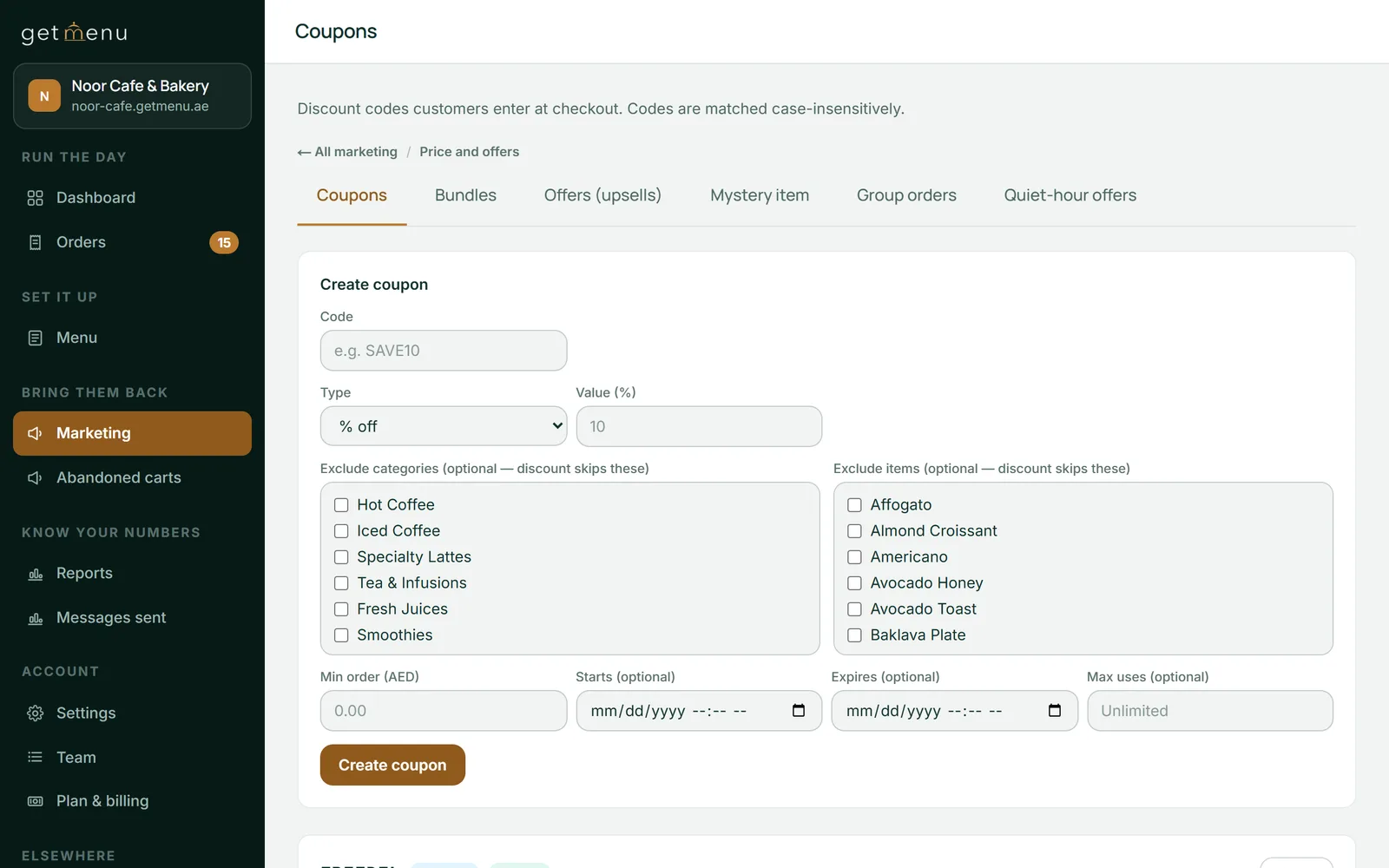Viewport: 1389px width, 868px height.
Task: Click the Starts date-time field
Action: click(699, 711)
